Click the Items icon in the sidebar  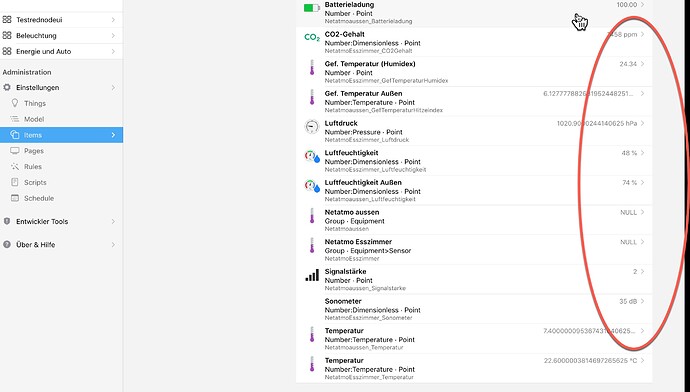point(15,135)
